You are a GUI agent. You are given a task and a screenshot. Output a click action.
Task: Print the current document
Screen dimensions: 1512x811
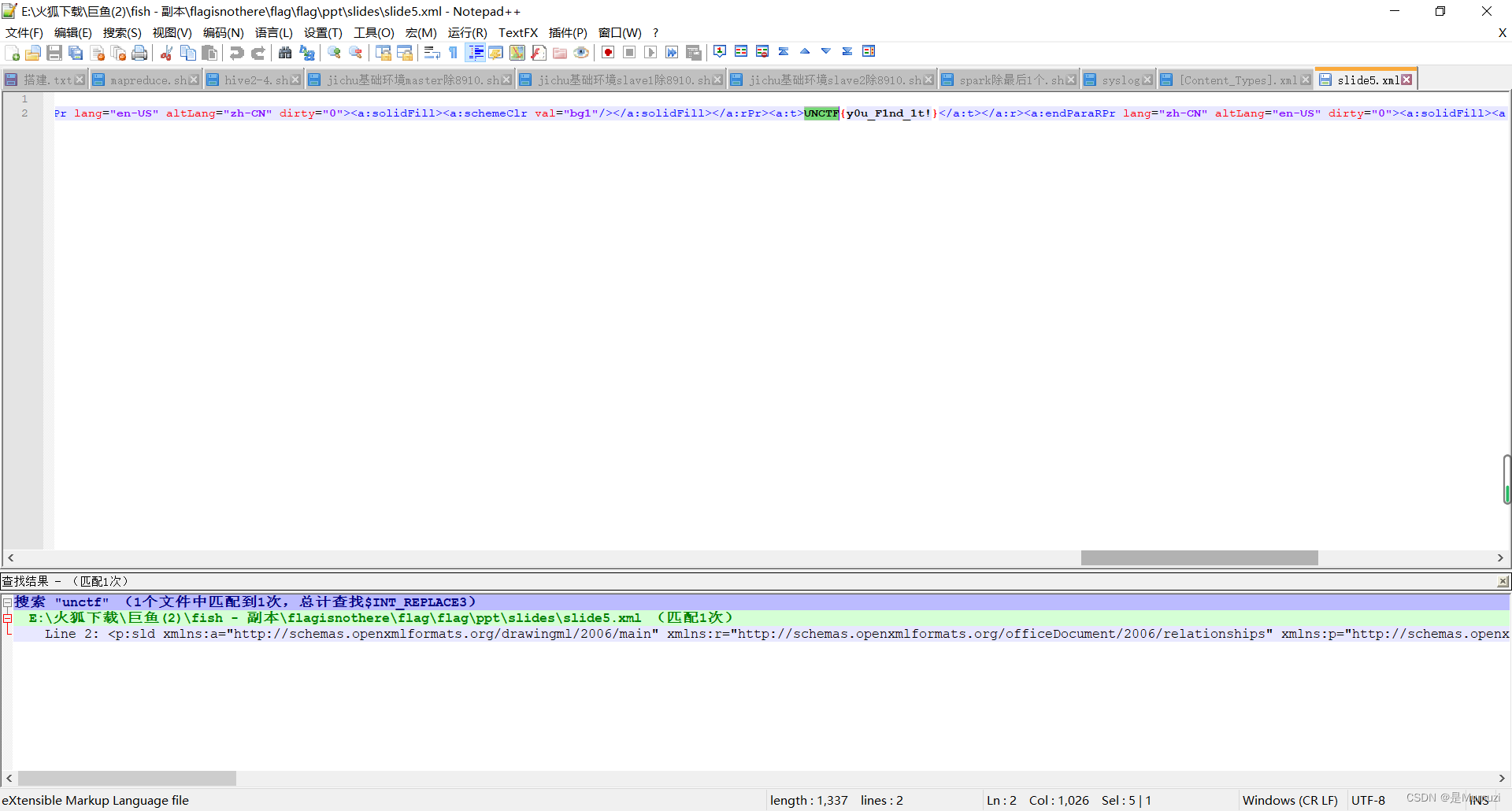pos(139,53)
